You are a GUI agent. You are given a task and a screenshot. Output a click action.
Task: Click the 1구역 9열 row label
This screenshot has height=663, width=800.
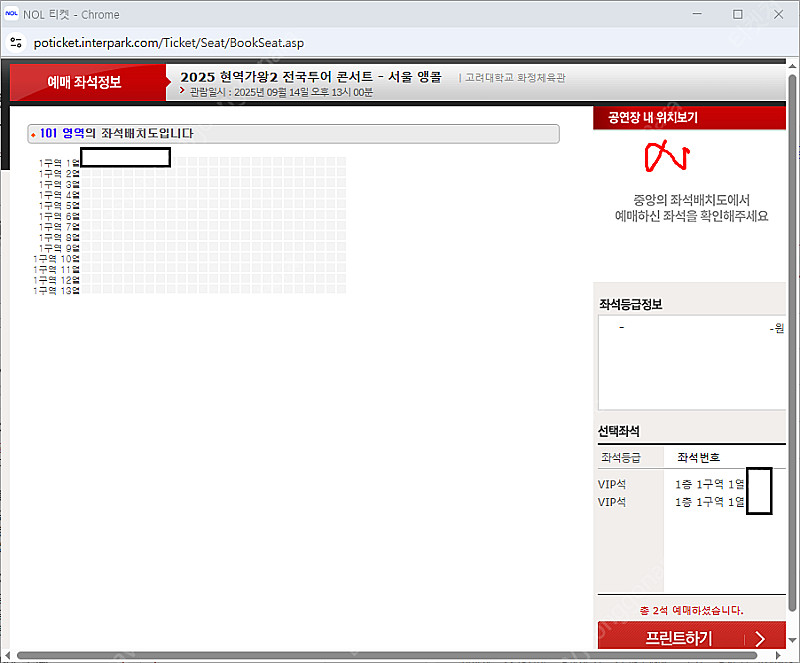(59, 248)
